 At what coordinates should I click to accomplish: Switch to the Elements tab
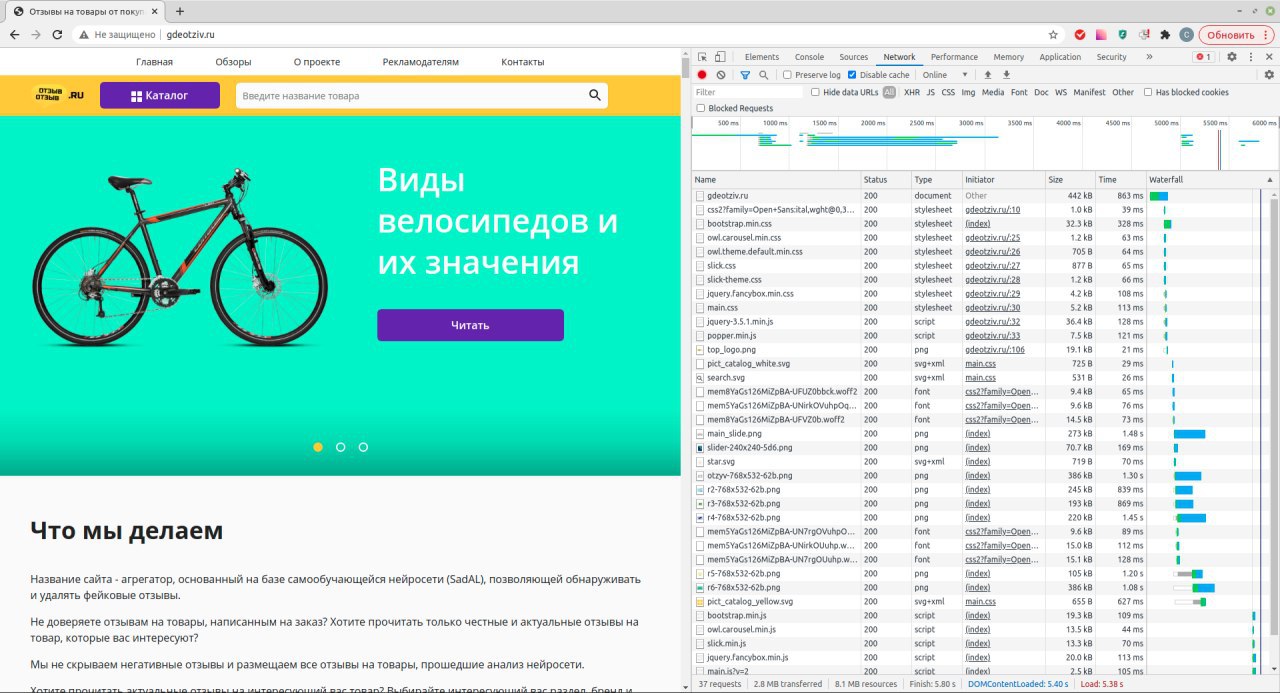point(762,57)
